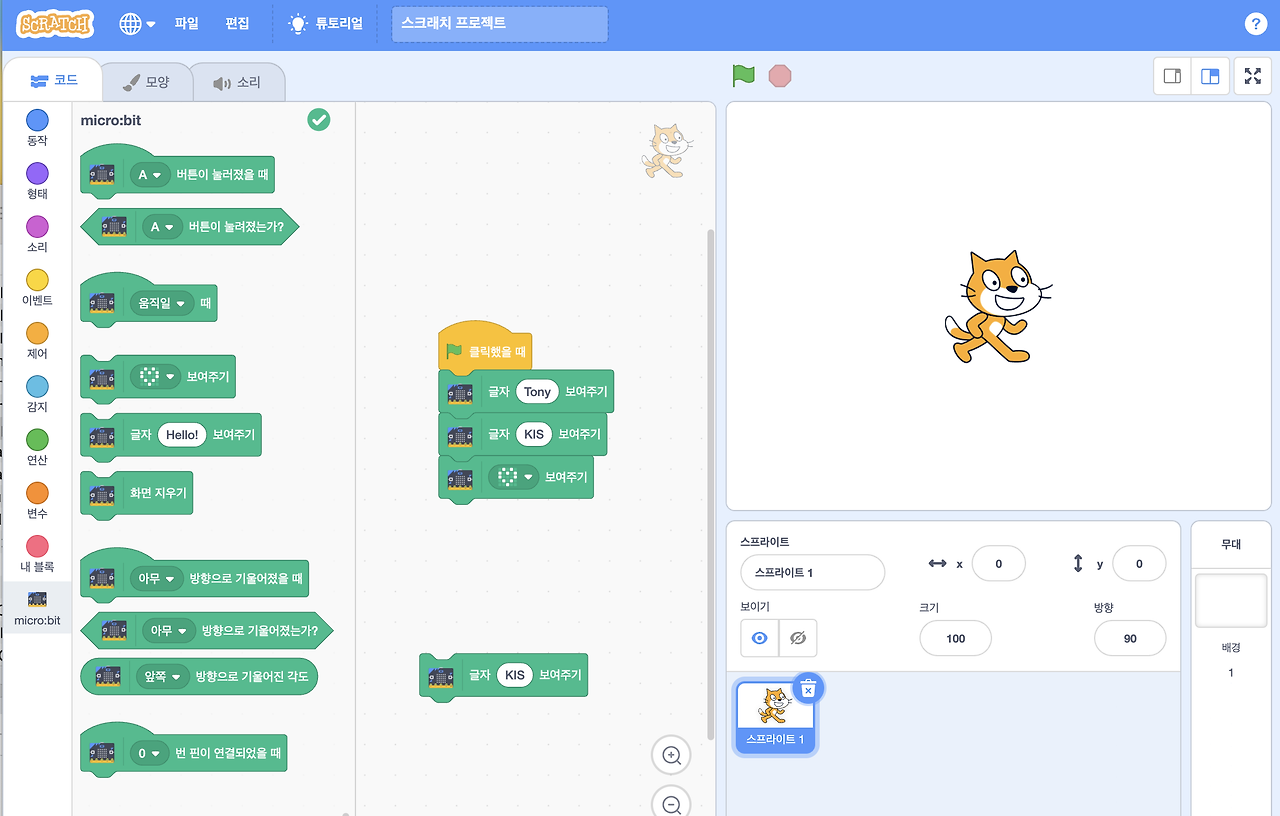Zoom in the code workspace
The width and height of the screenshot is (1280, 816).
point(671,756)
